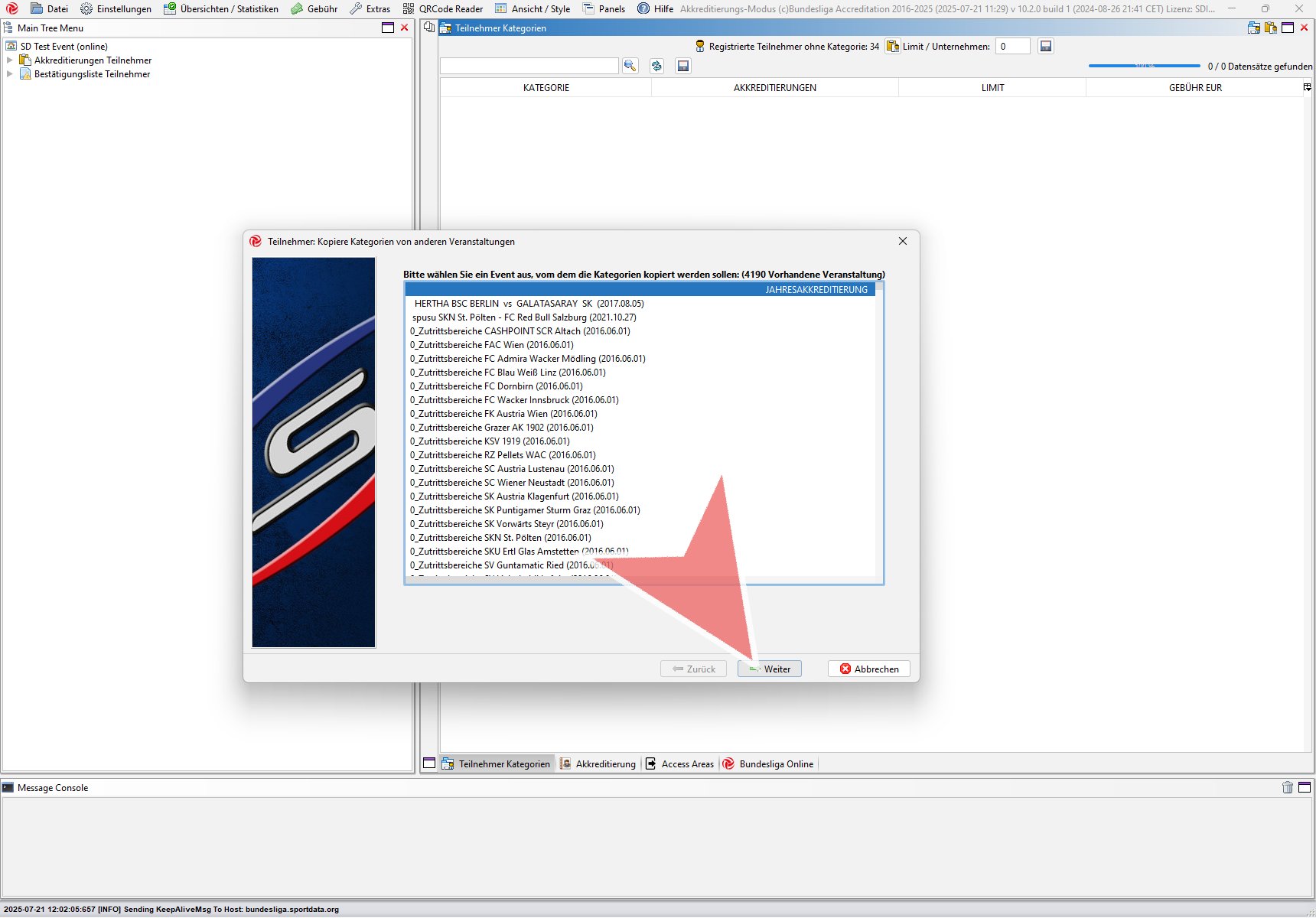Image resolution: width=1316 pixels, height=918 pixels.
Task: Open the Hilfe menu
Action: pos(655,9)
